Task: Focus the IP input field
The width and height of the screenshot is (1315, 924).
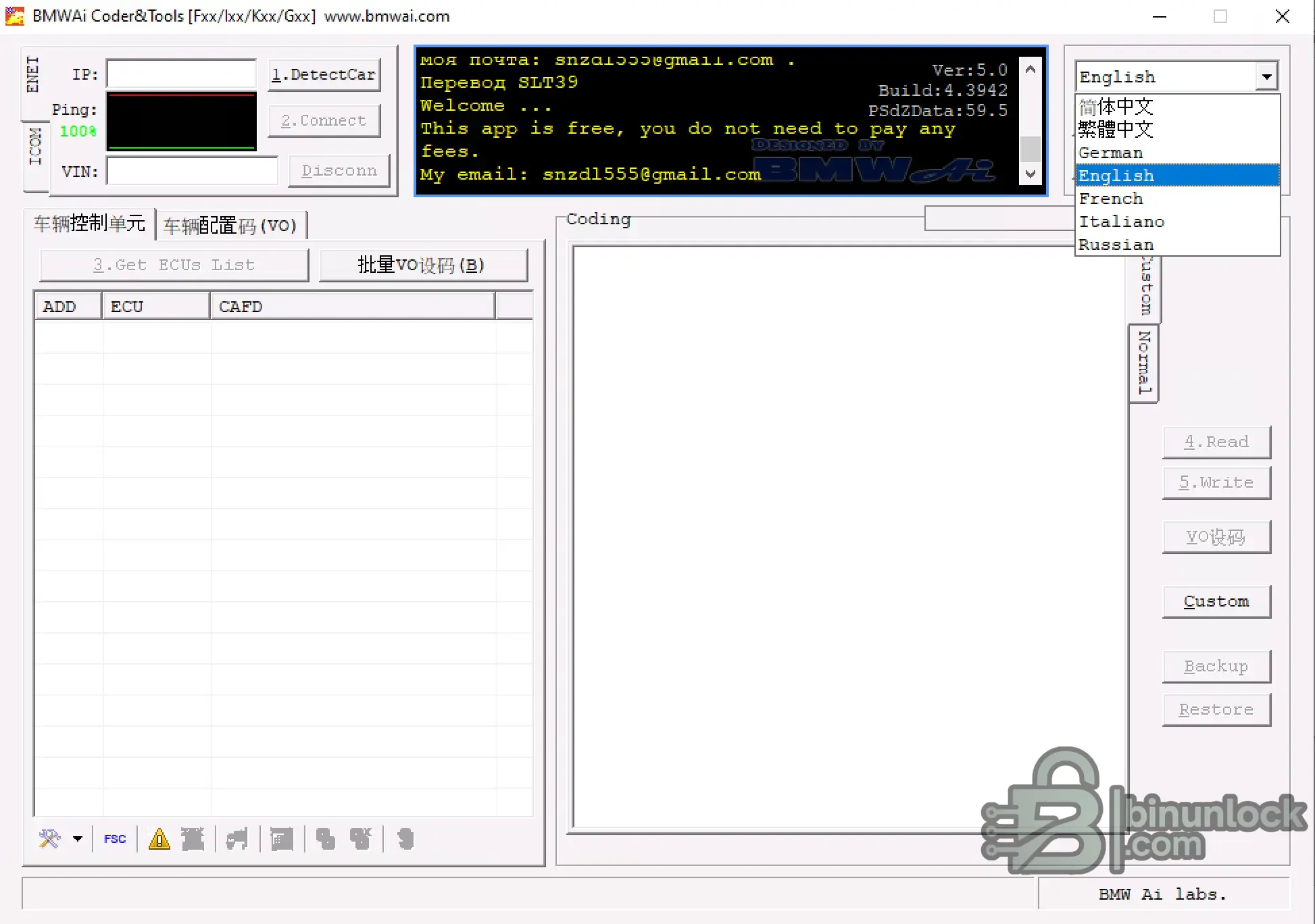Action: tap(181, 74)
